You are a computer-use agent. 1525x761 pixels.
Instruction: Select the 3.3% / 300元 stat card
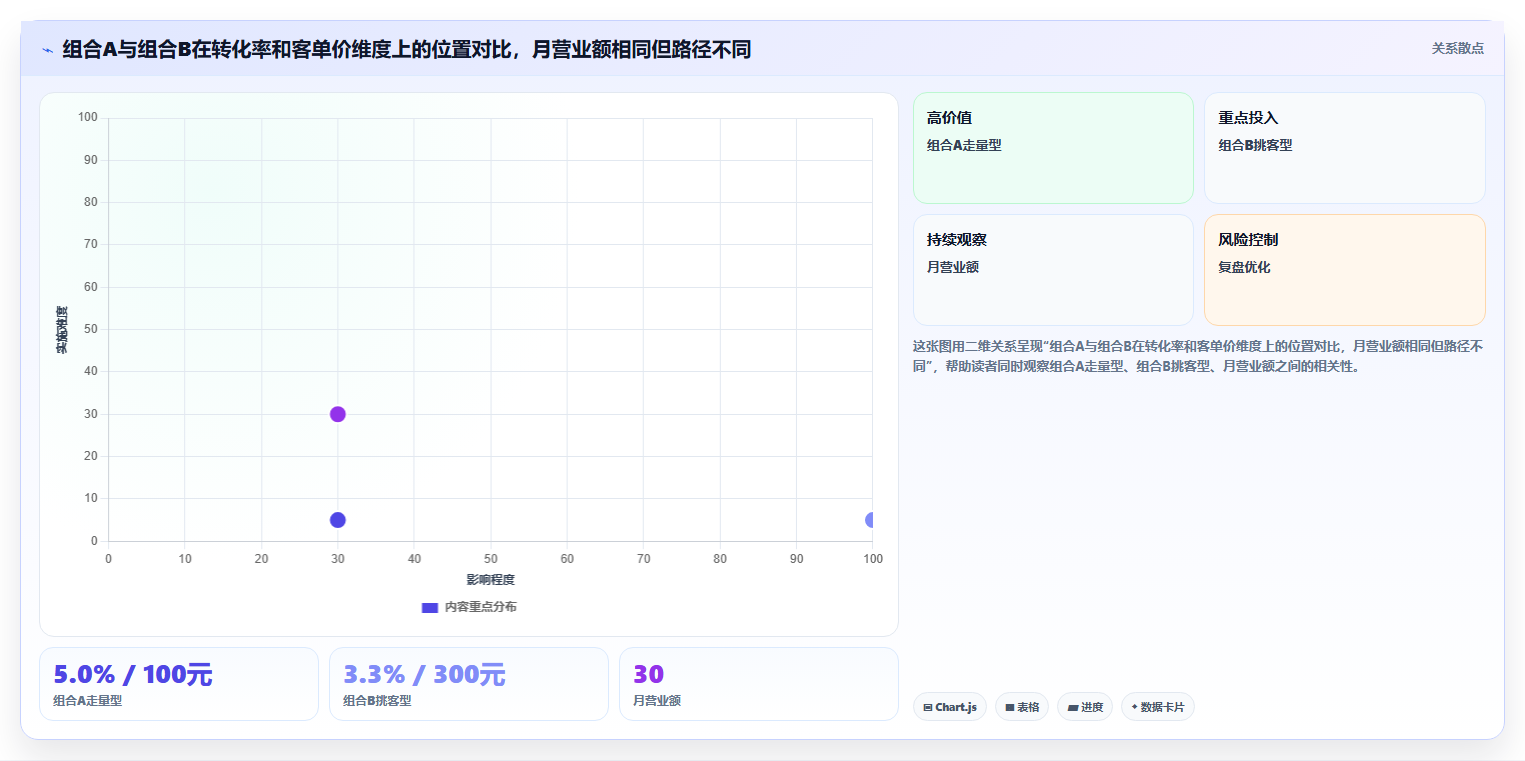pos(469,684)
